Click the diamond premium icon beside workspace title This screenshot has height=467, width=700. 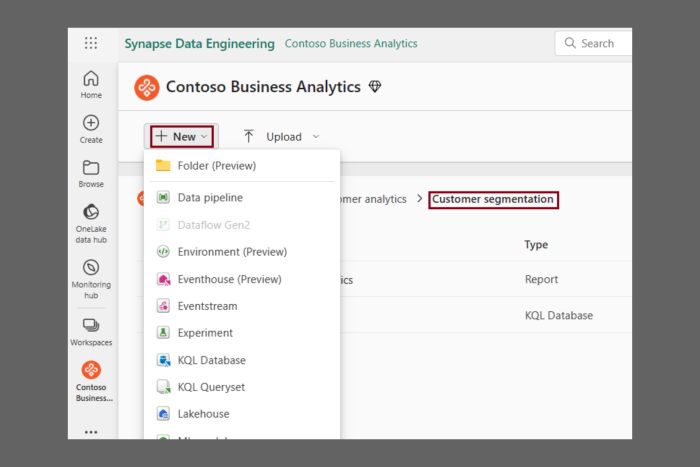(375, 87)
